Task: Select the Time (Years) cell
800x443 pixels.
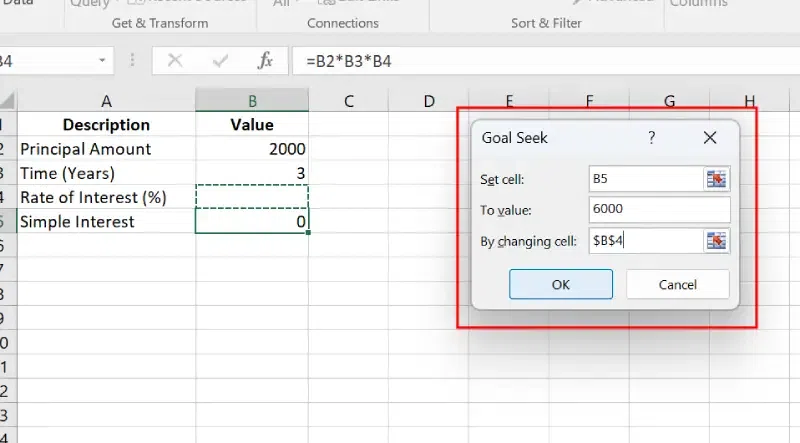Action: click(106, 174)
